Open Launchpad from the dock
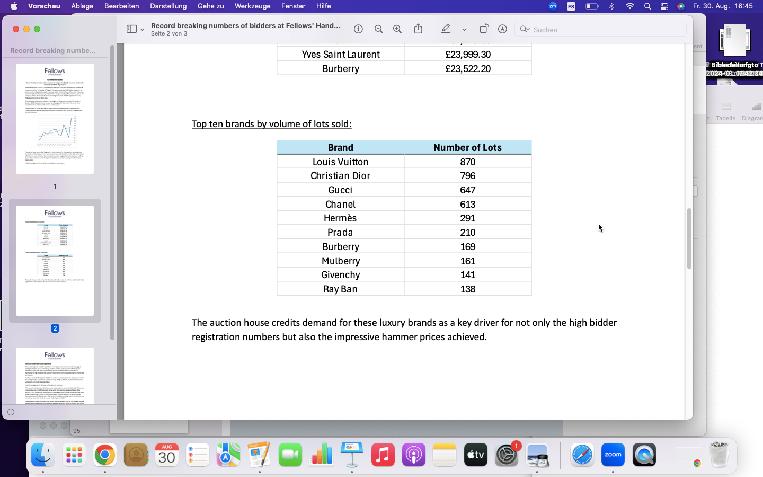The image size is (763, 477). click(x=74, y=455)
